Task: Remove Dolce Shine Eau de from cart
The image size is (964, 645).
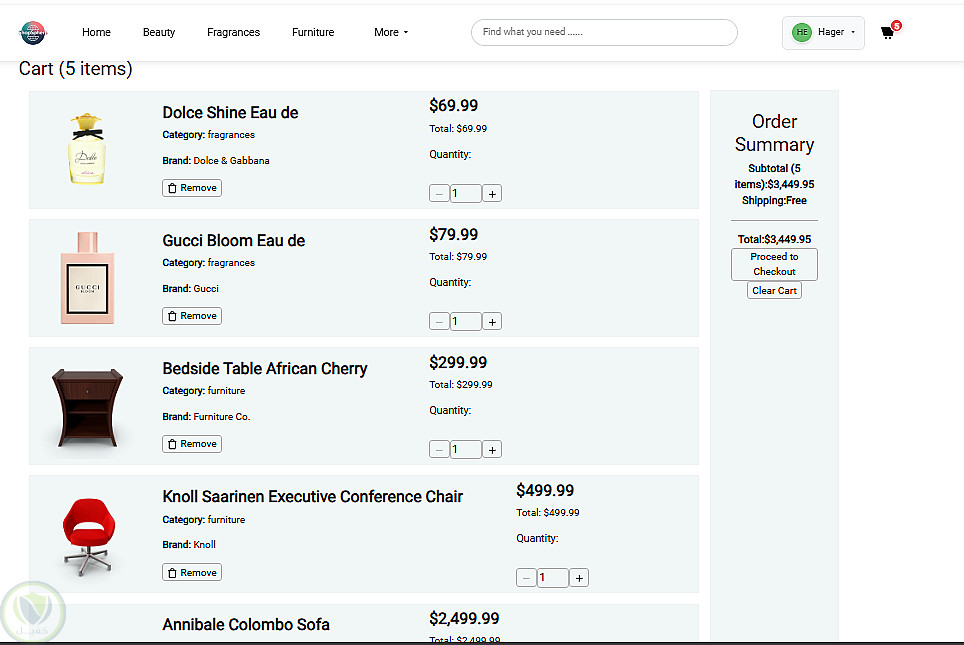Action: (192, 188)
